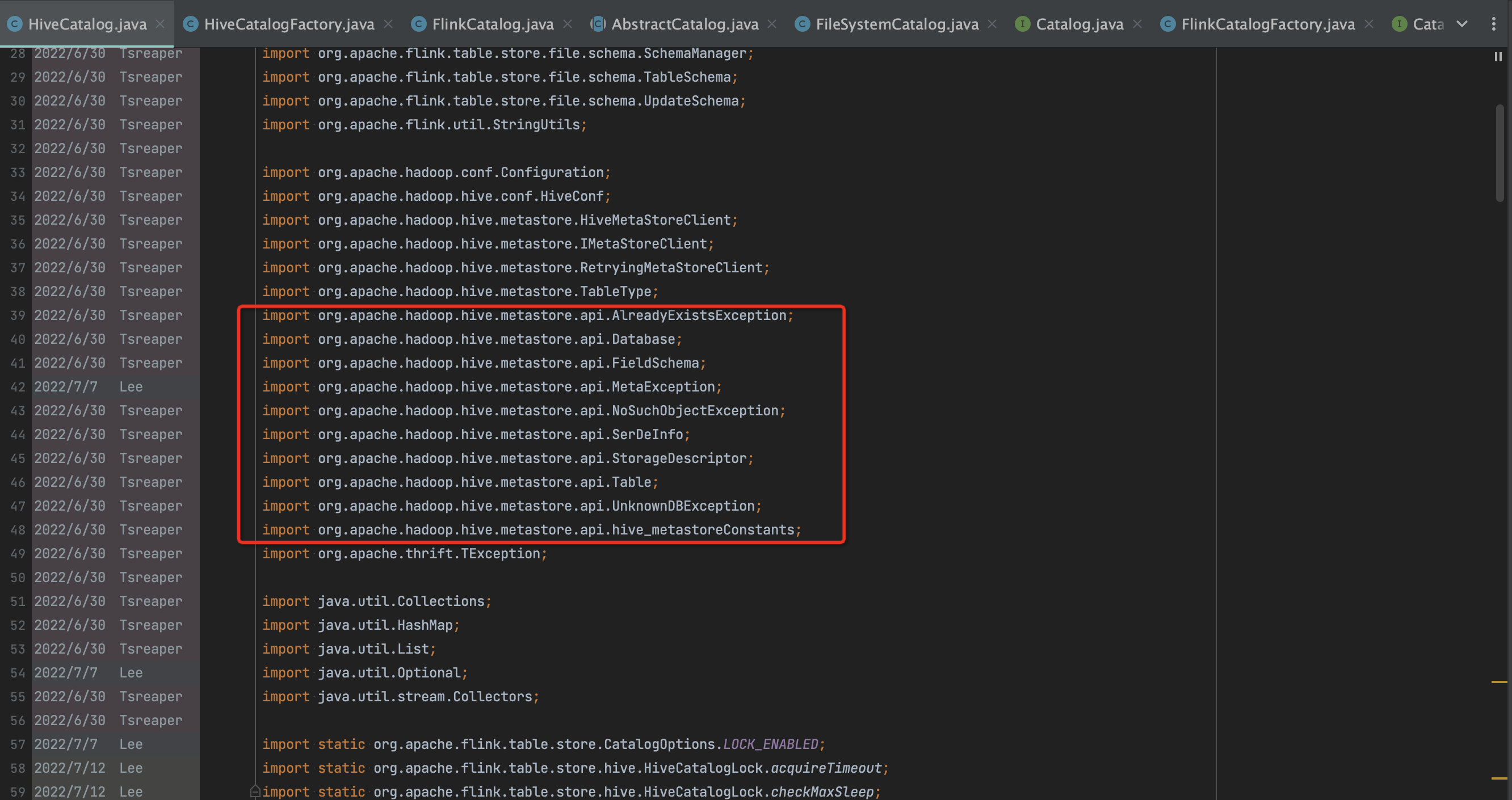Close the AbstractCatalog.java tab
Image resolution: width=1512 pixels, height=800 pixels.
772,24
